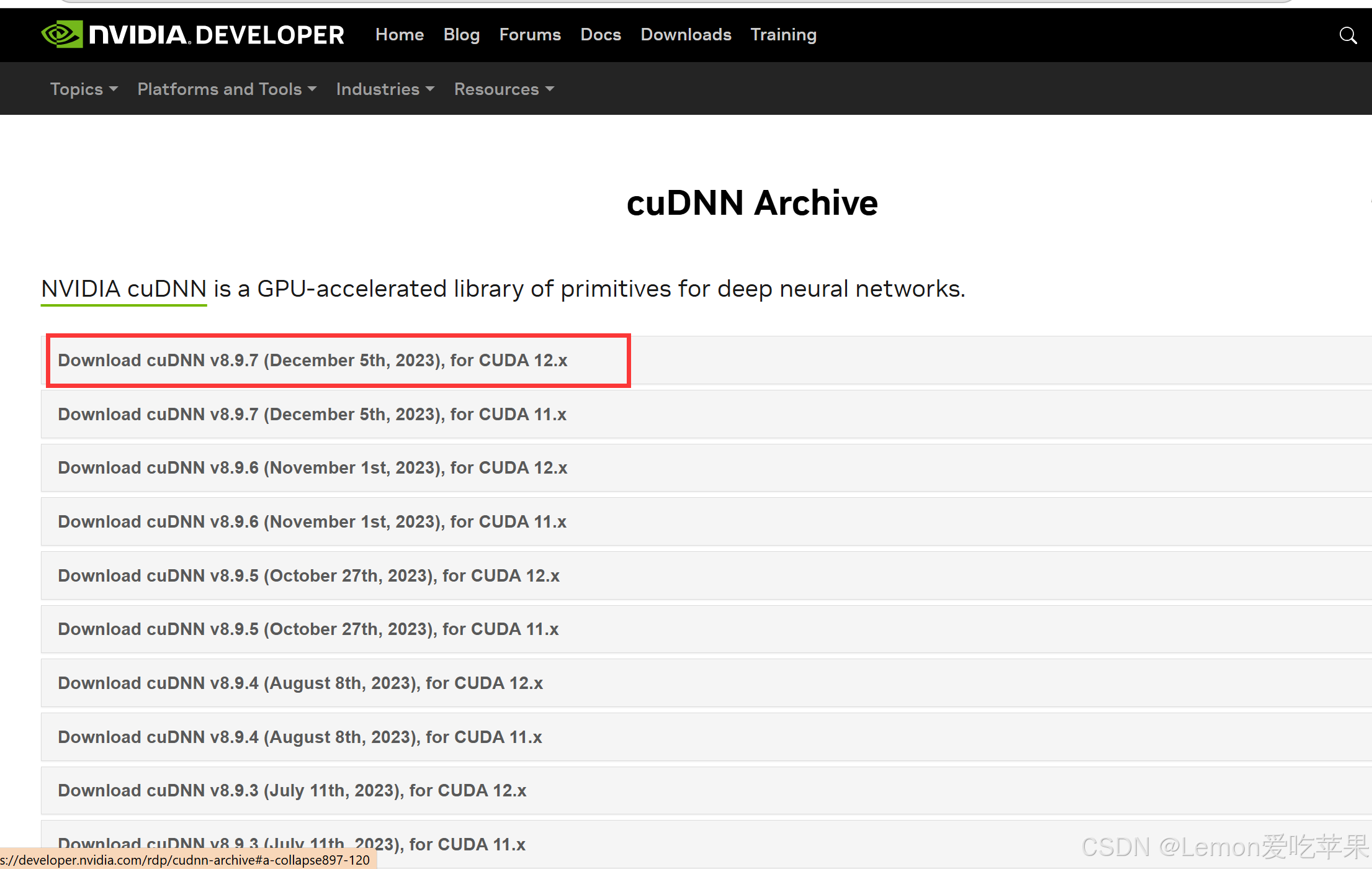This screenshot has height=869, width=1372.
Task: Go to Home in top navigation
Action: coord(400,35)
